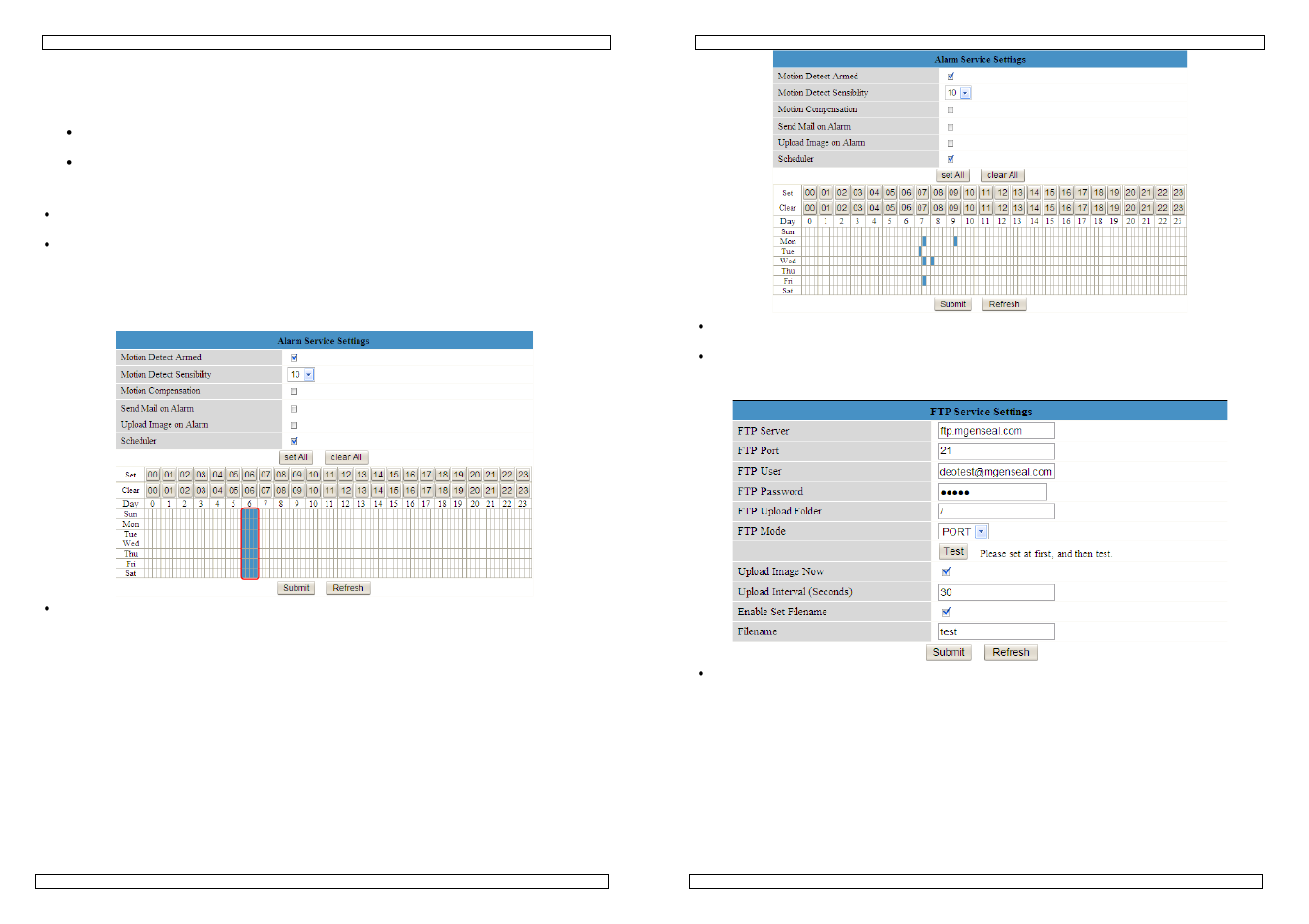Refresh the right-page Alarm Service Settings
Viewport: 1309px width, 924px height.
tap(1004, 304)
